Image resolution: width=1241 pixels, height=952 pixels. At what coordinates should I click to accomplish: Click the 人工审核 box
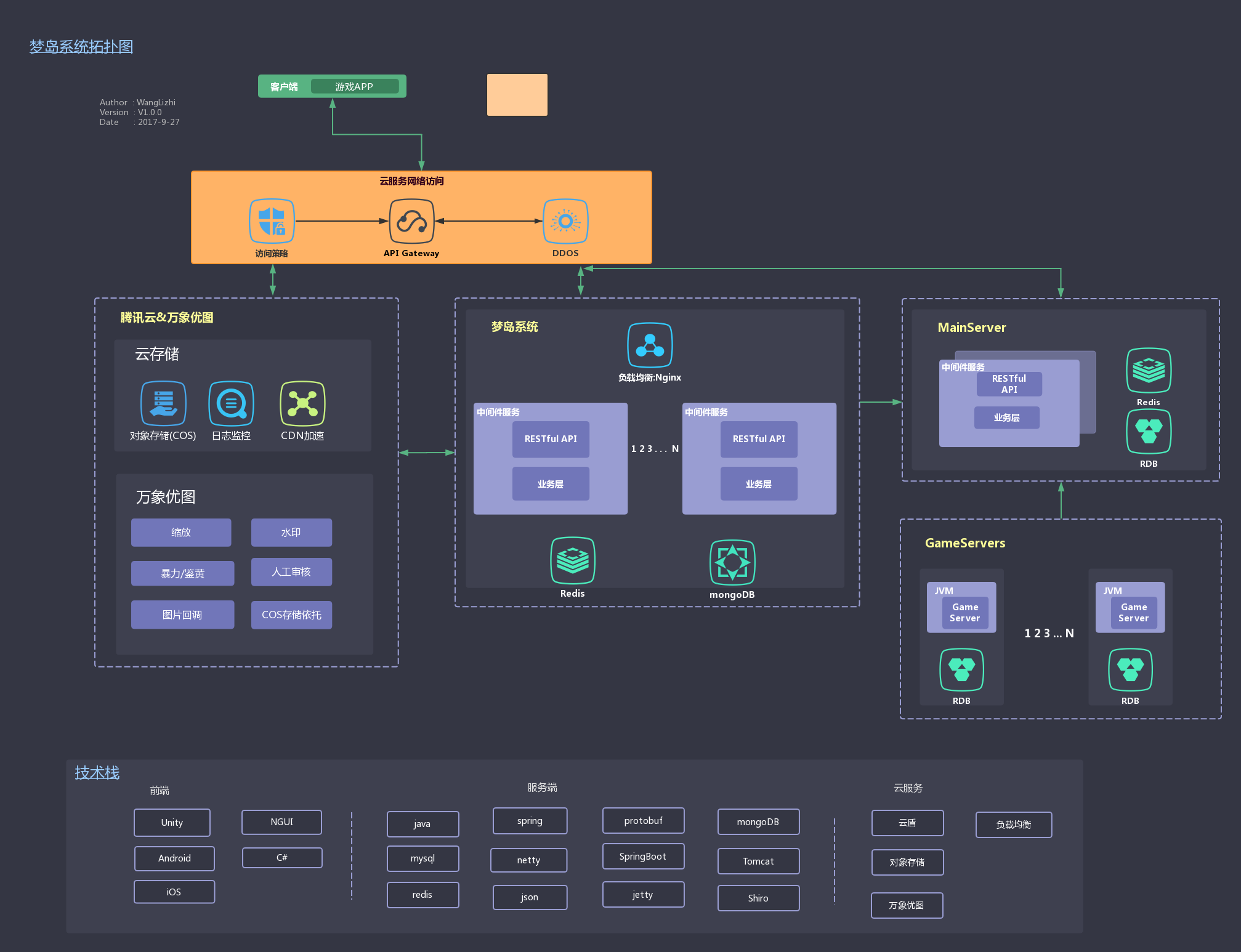click(x=291, y=572)
